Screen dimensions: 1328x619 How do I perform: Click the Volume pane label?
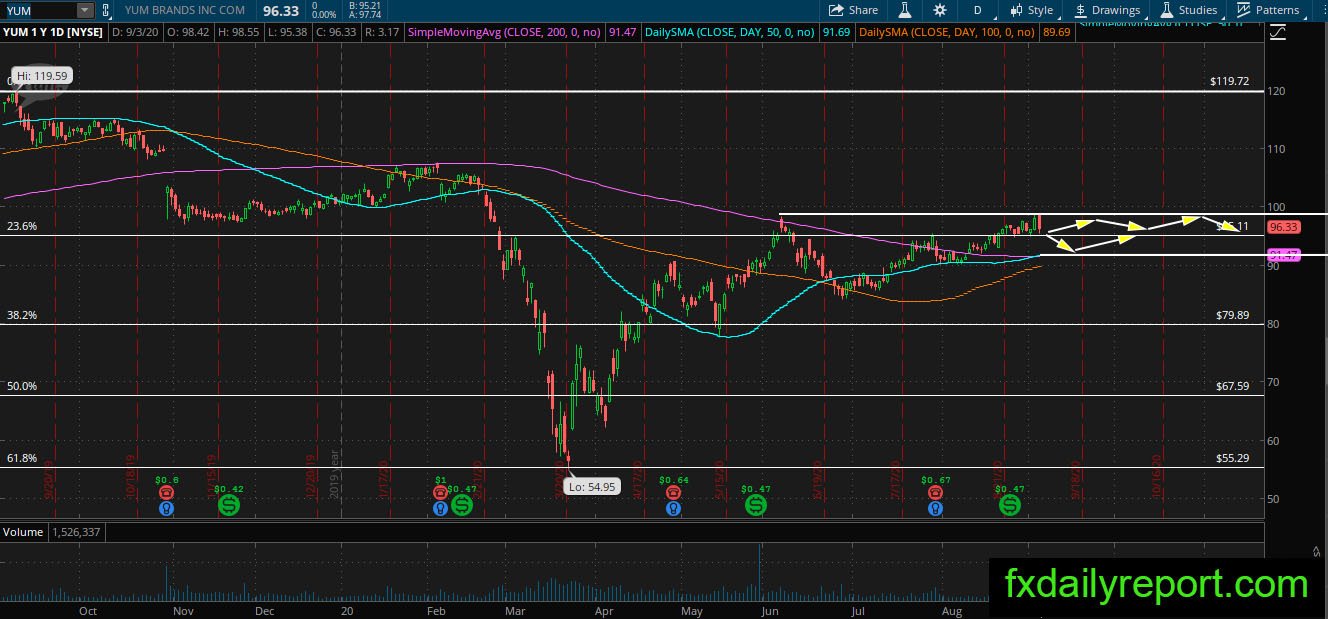coord(22,532)
